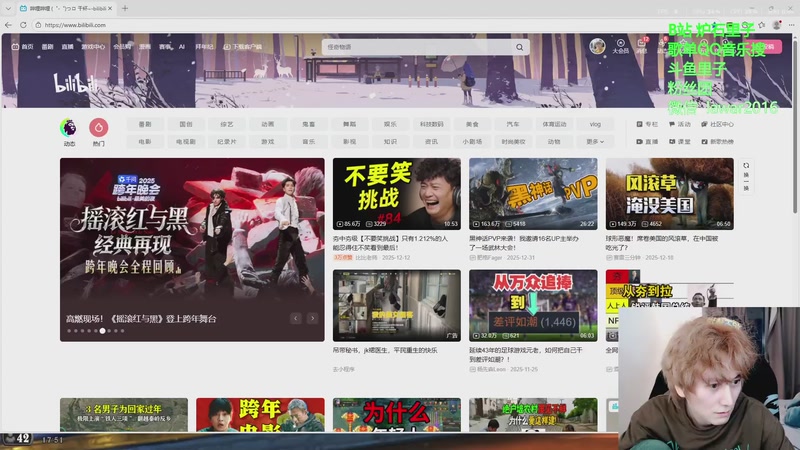Open the 摇滚红与黑 carousel banner
This screenshot has height=450, width=800.
(x=192, y=249)
